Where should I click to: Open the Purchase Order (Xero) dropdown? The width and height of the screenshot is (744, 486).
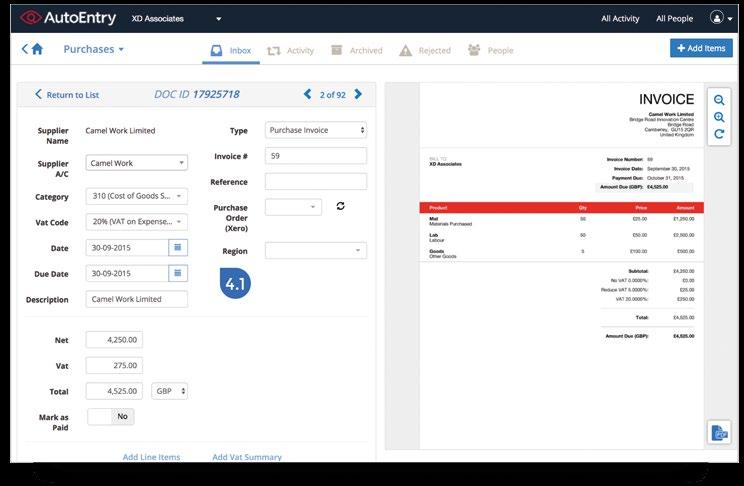tap(293, 207)
